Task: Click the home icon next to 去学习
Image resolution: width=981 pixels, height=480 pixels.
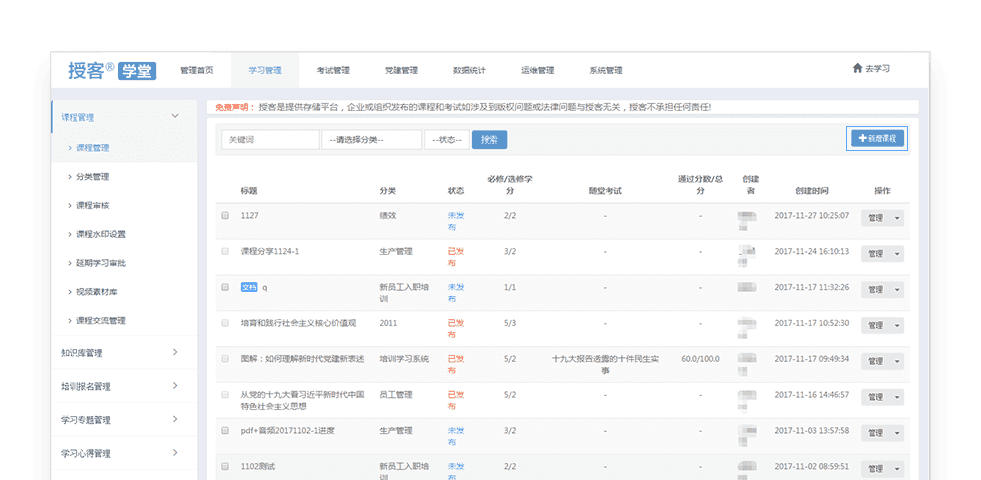Action: click(857, 68)
